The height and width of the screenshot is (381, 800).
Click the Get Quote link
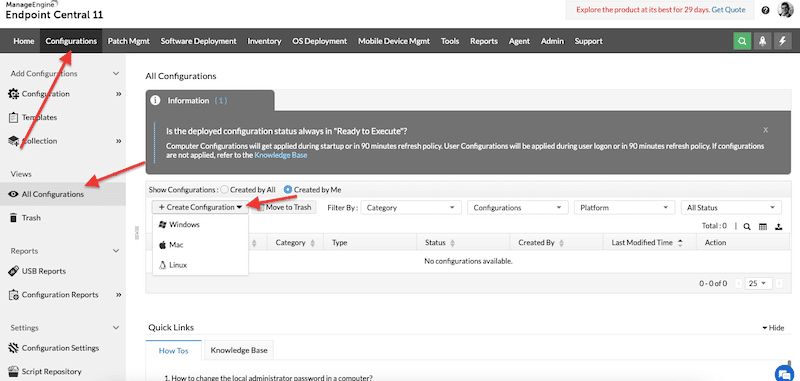(729, 10)
